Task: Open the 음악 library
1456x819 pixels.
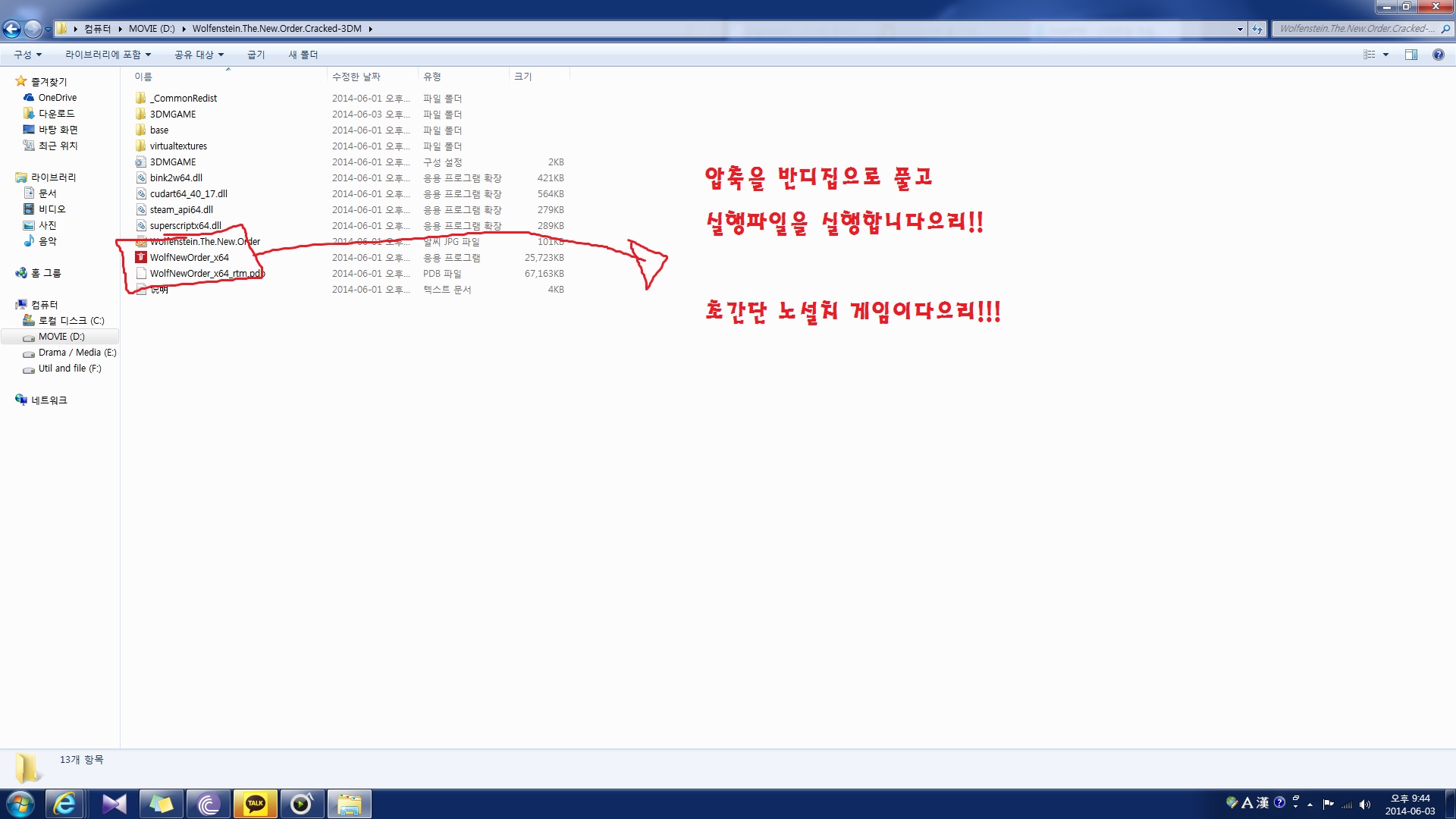Action: (x=47, y=241)
